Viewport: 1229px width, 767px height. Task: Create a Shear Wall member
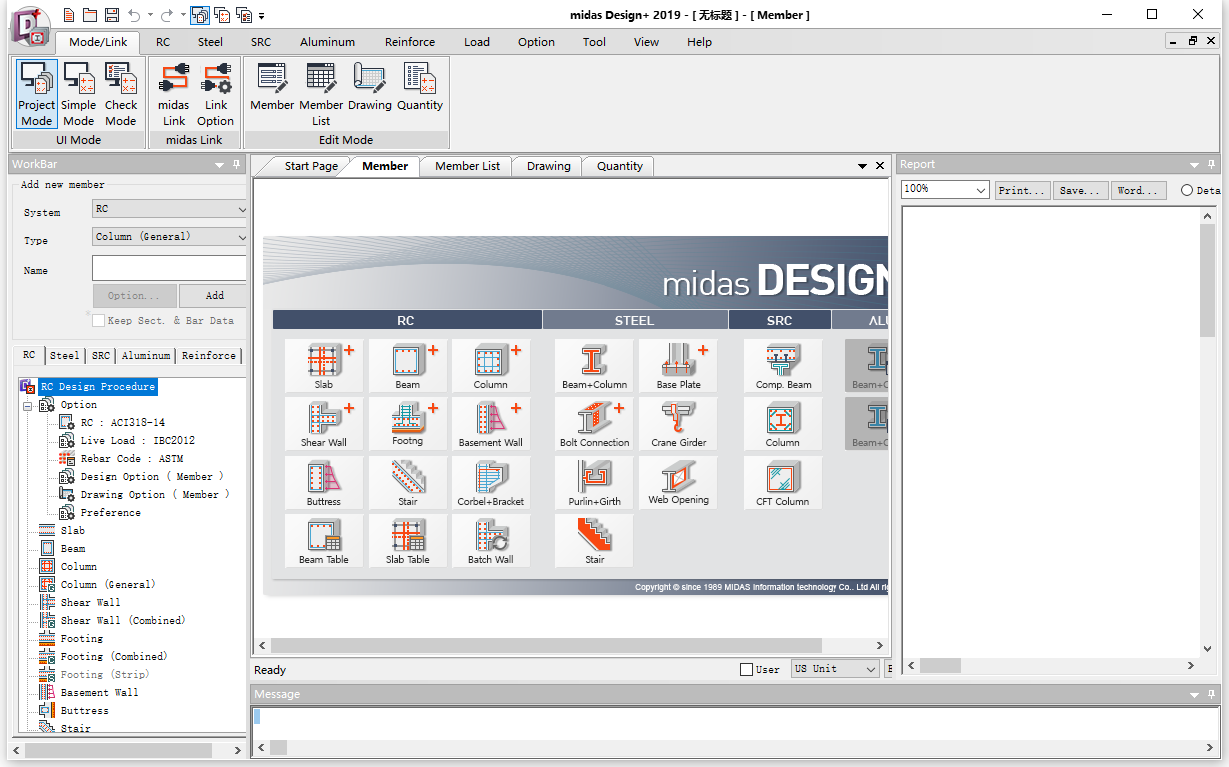(x=323, y=424)
